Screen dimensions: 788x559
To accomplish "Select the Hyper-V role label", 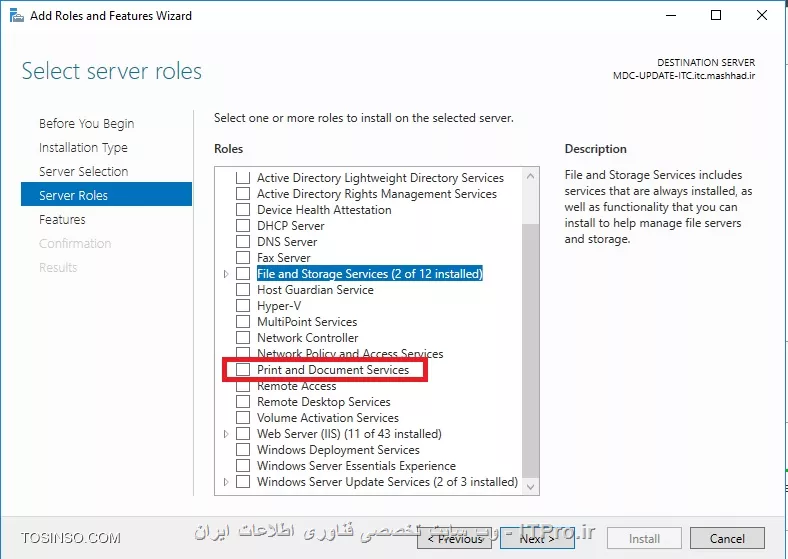I will [x=279, y=306].
